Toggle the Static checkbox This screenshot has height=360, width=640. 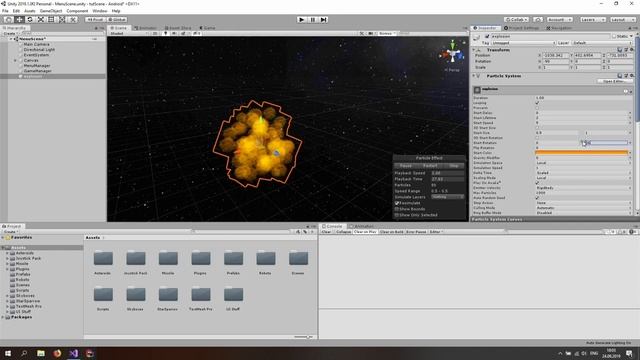point(614,36)
